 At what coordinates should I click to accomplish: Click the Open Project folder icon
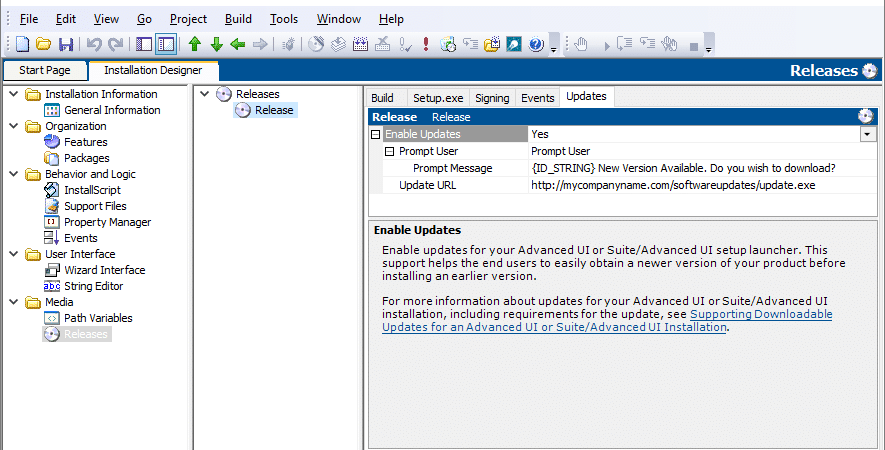(43, 44)
